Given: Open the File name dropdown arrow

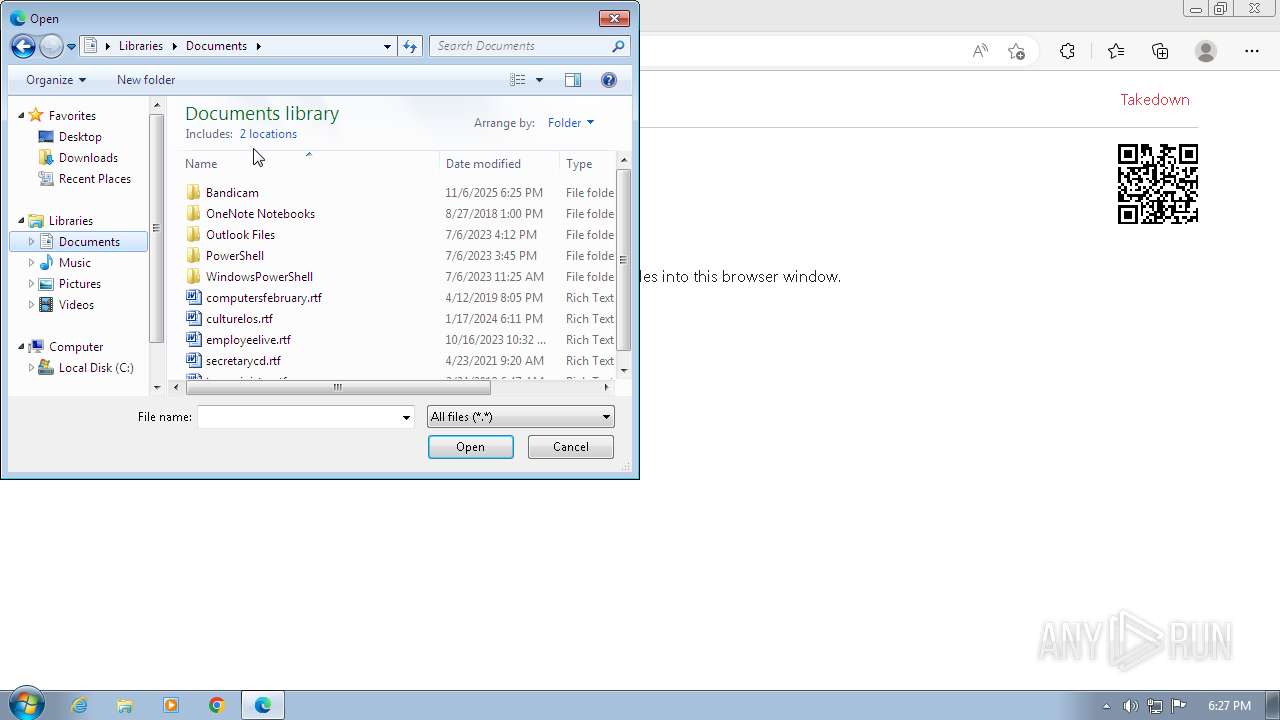Looking at the screenshot, I should coord(406,417).
